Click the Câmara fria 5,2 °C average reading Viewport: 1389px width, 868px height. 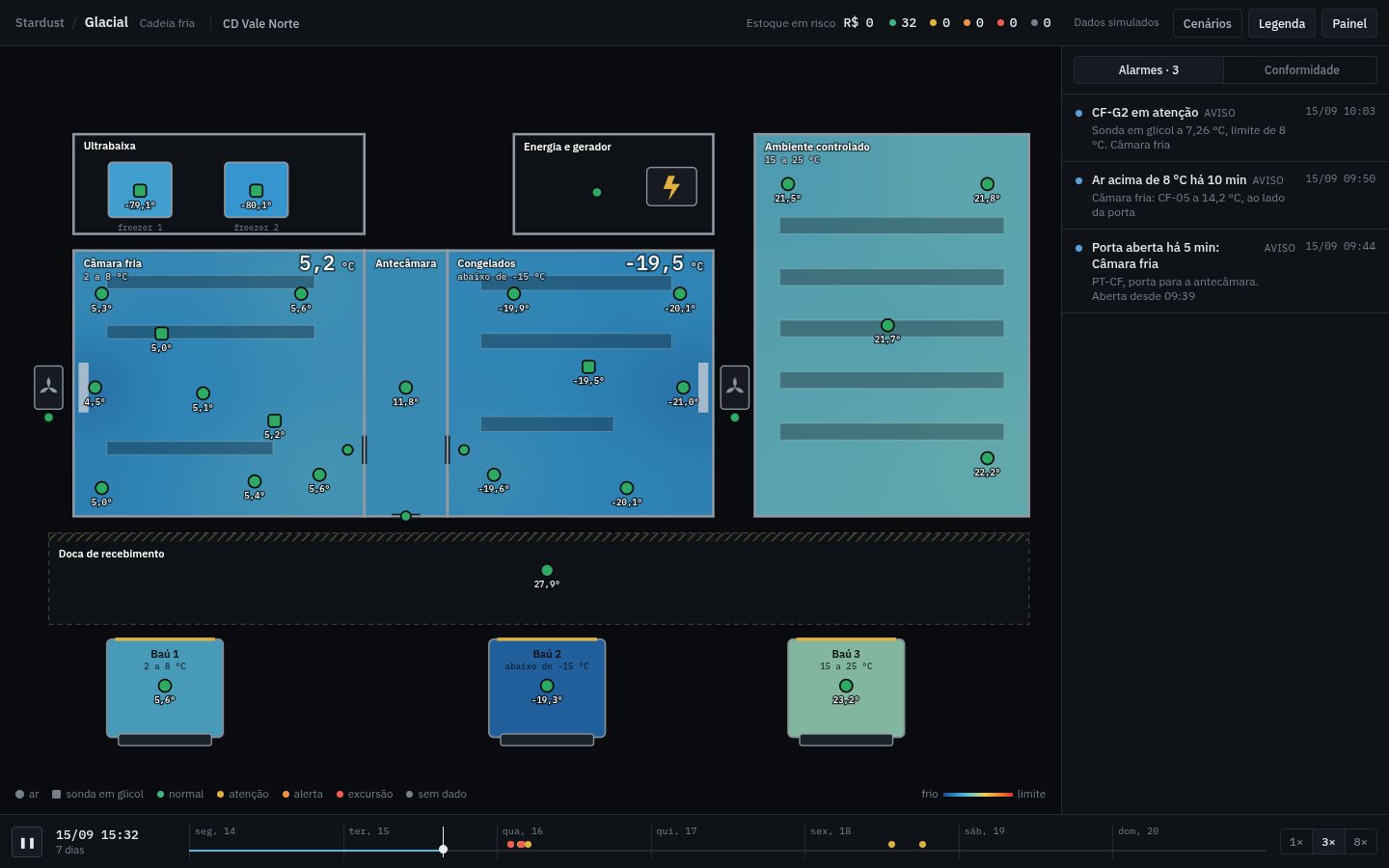click(x=326, y=263)
